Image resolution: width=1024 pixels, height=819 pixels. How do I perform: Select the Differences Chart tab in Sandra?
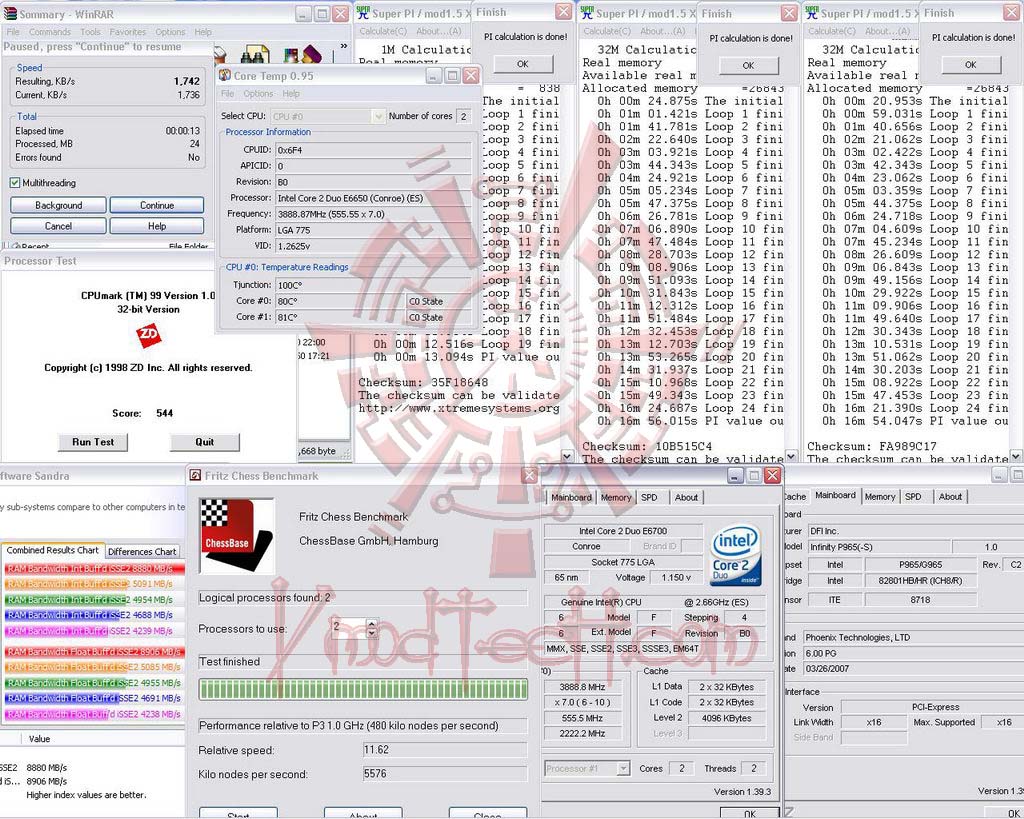(x=142, y=551)
